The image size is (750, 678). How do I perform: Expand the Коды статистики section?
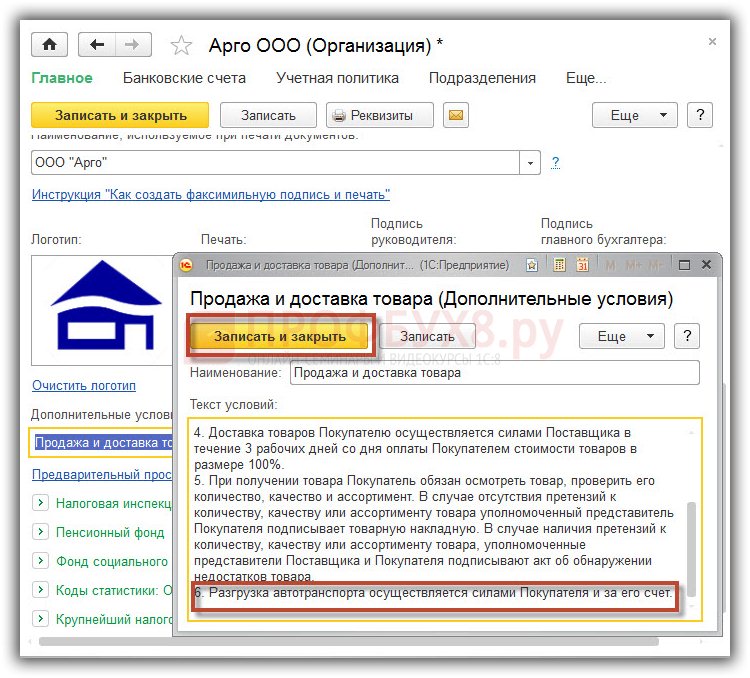pyautogui.click(x=40, y=590)
